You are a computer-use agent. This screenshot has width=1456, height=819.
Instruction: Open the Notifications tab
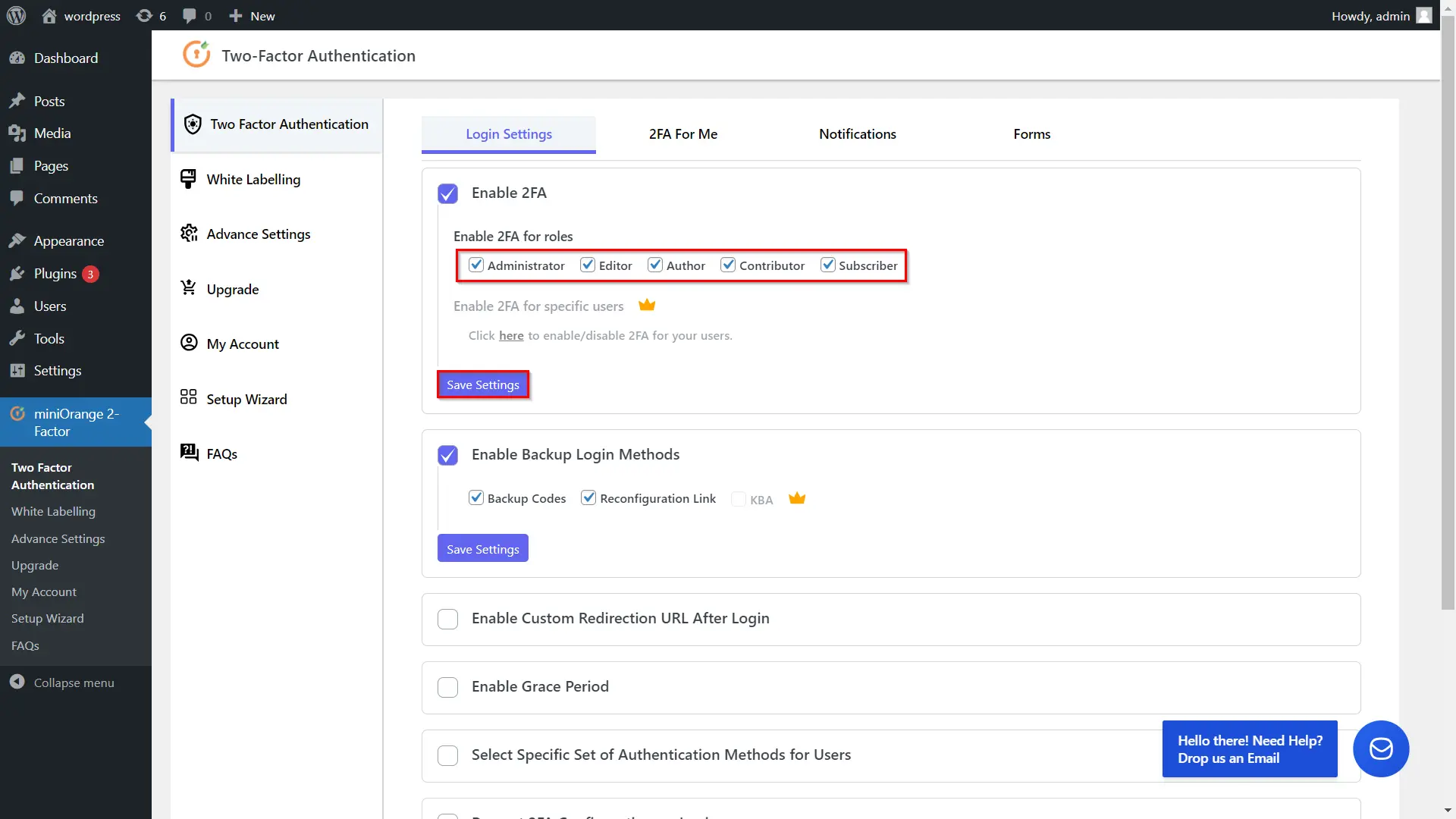(857, 133)
